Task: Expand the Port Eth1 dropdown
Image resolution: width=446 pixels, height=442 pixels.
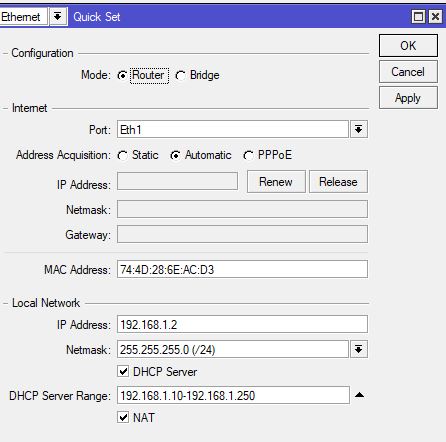Action: [359, 129]
